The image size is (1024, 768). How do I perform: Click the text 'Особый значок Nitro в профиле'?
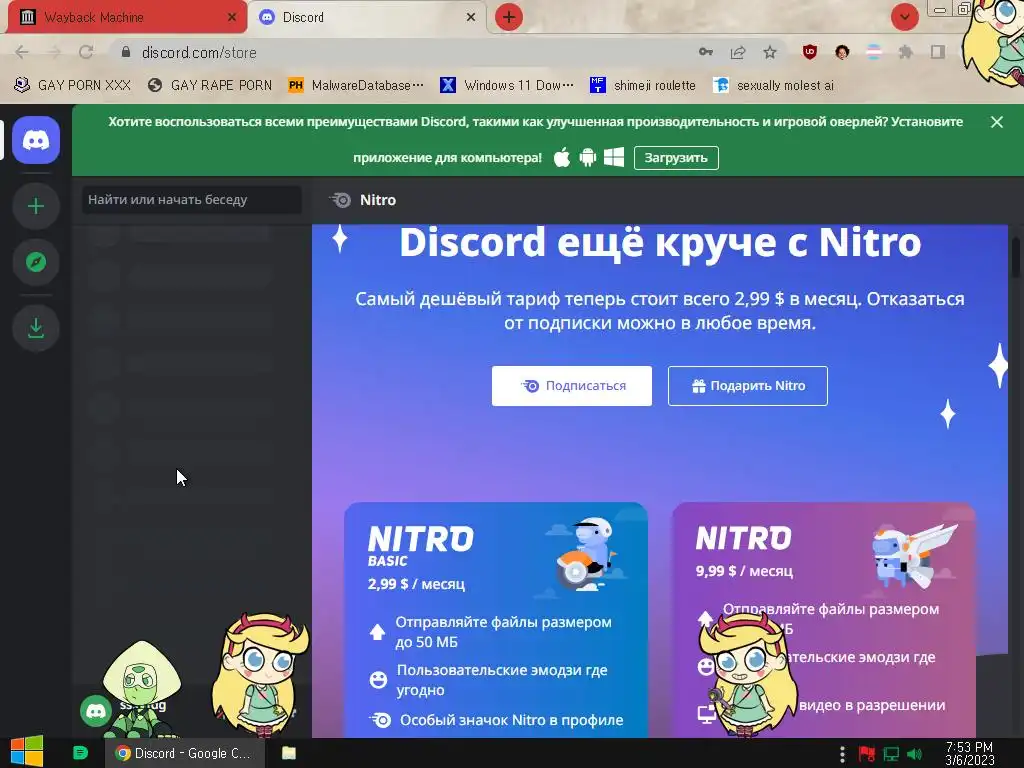511,720
